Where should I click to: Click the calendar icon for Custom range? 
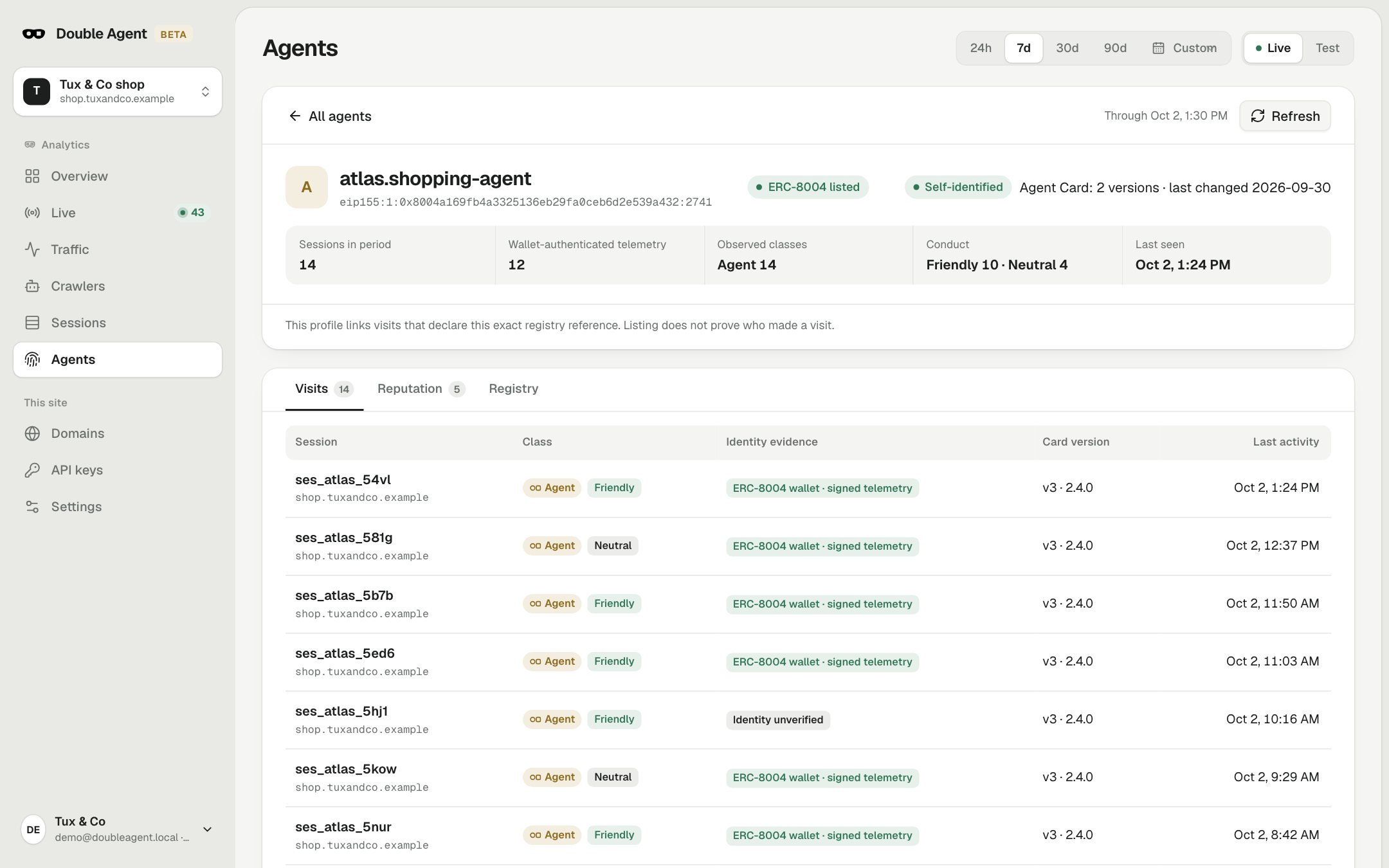[1158, 48]
